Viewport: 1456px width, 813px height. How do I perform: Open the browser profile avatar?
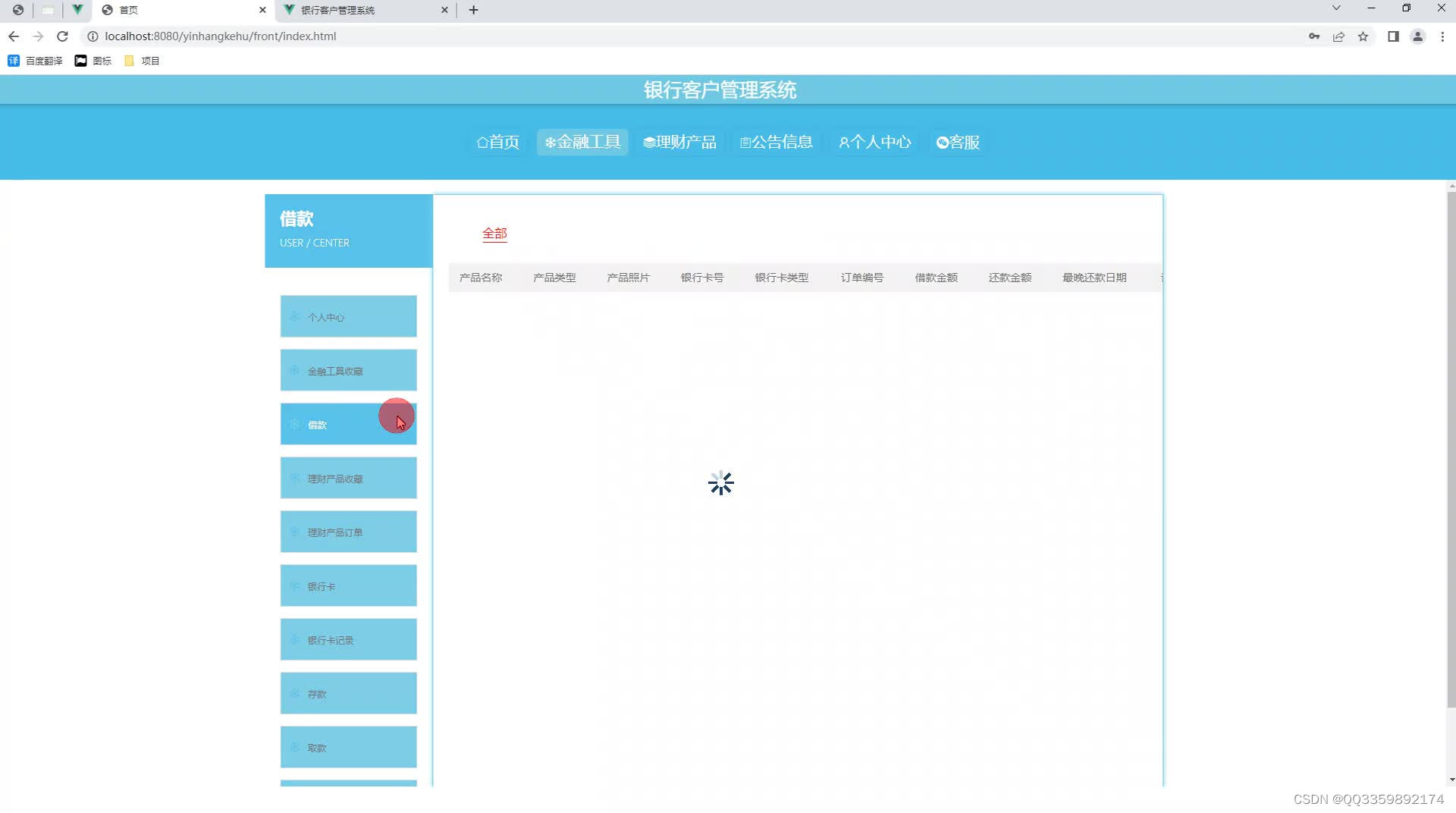(1417, 36)
